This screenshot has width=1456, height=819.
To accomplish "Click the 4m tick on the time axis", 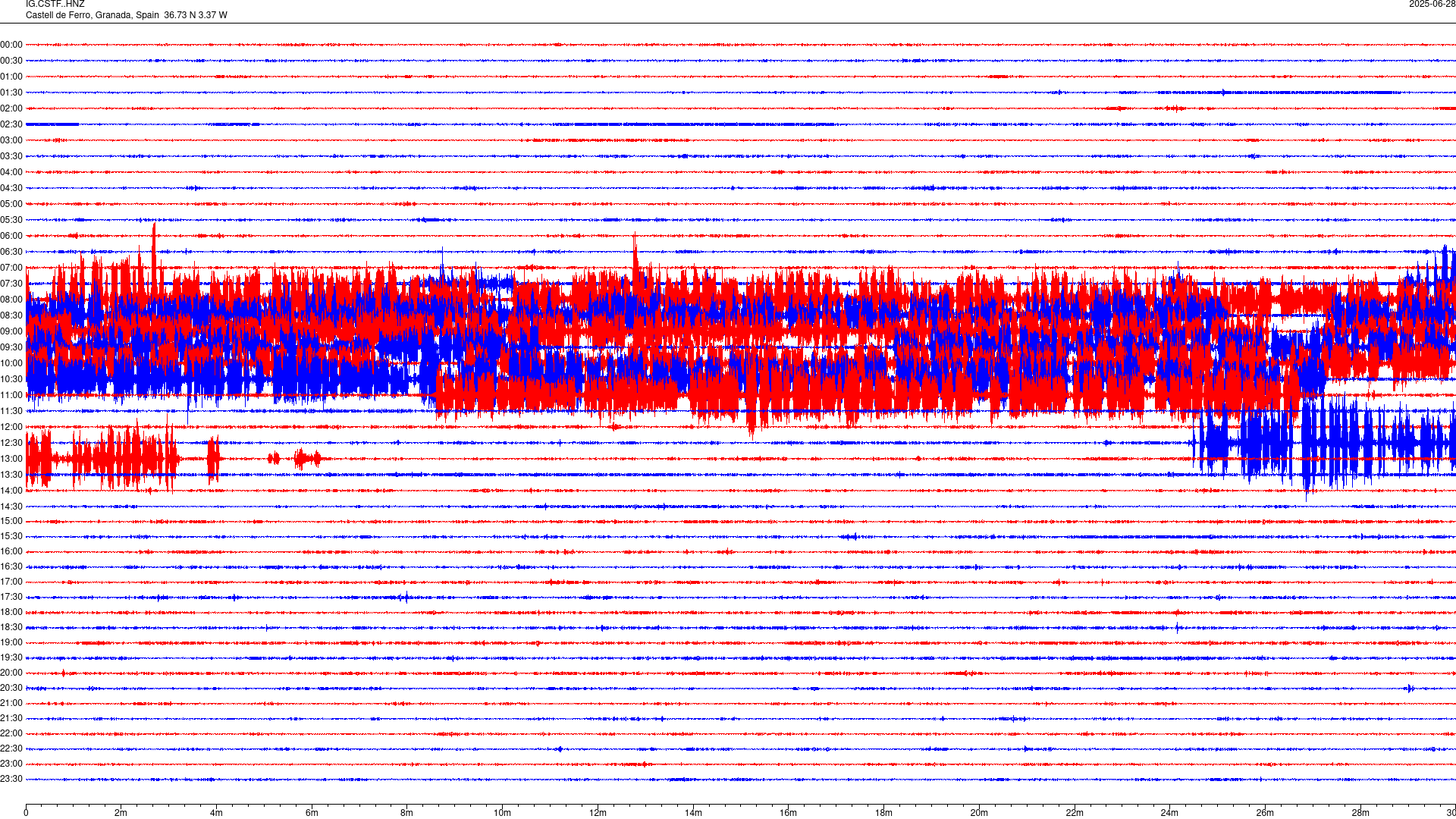I will pyautogui.click(x=216, y=813).
